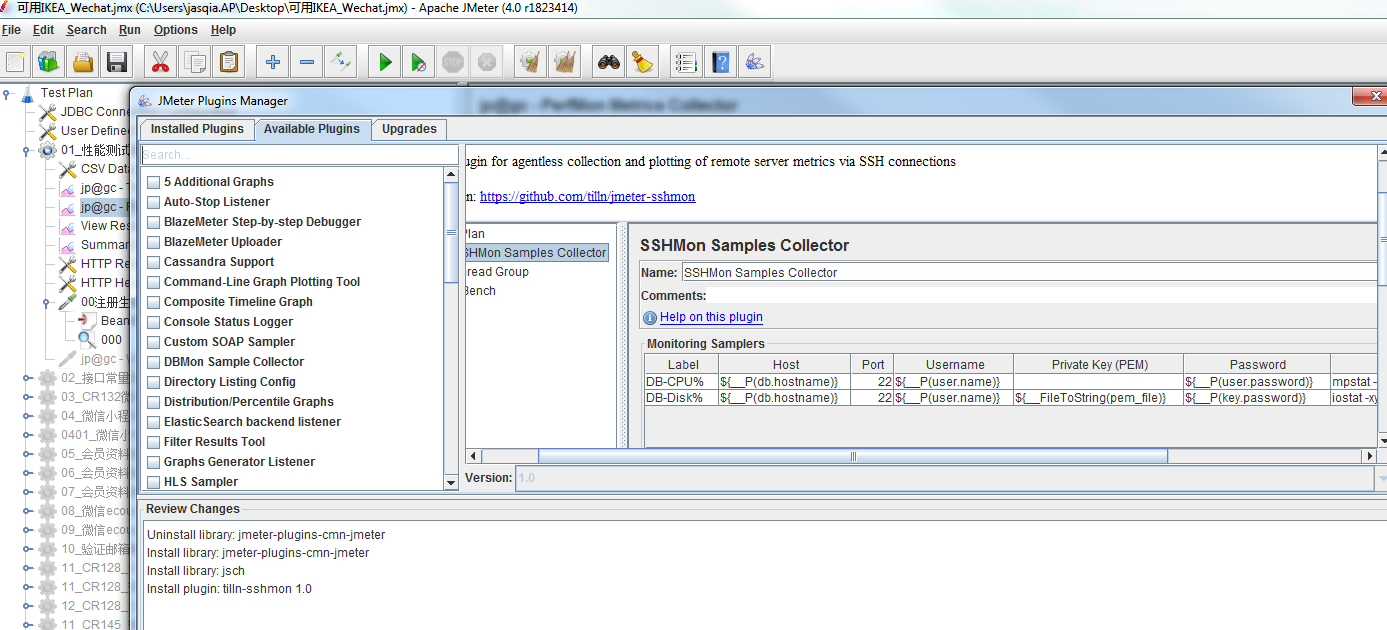This screenshot has height=630, width=1387.
Task: Click the Cut scissors icon
Action: (159, 62)
